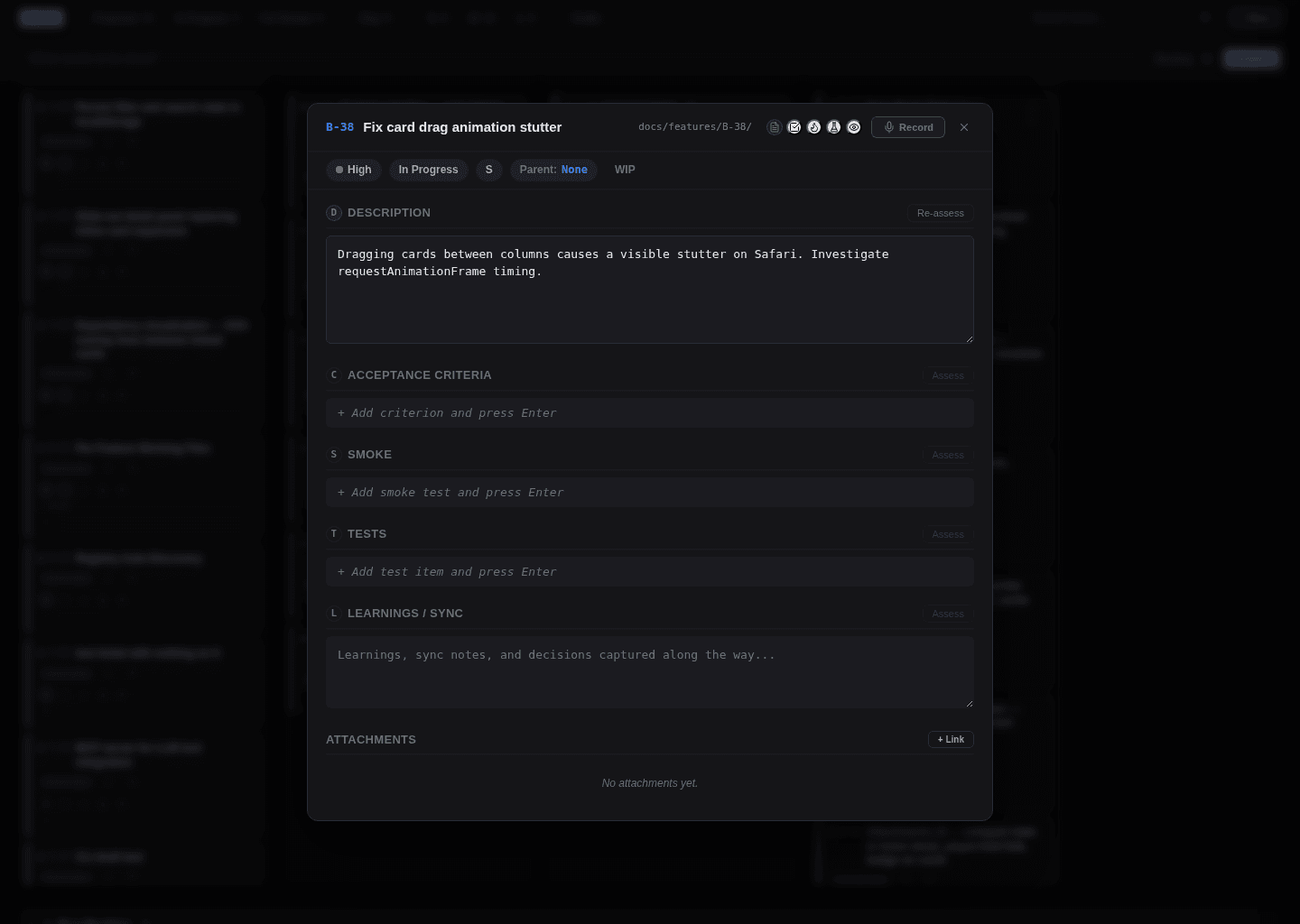Image resolution: width=1300 pixels, height=924 pixels.
Task: Start voice recording with Record button
Action: tap(908, 127)
